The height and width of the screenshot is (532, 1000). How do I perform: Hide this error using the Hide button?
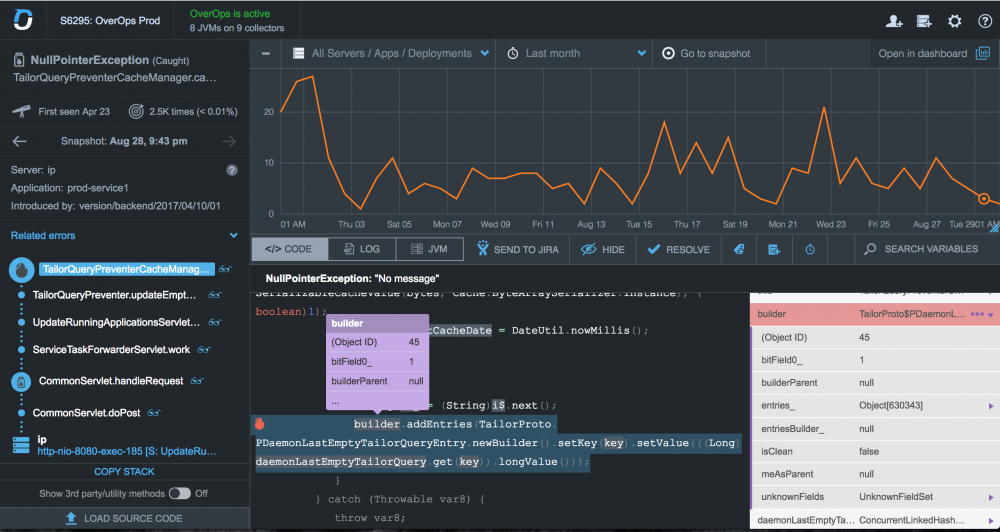(602, 249)
